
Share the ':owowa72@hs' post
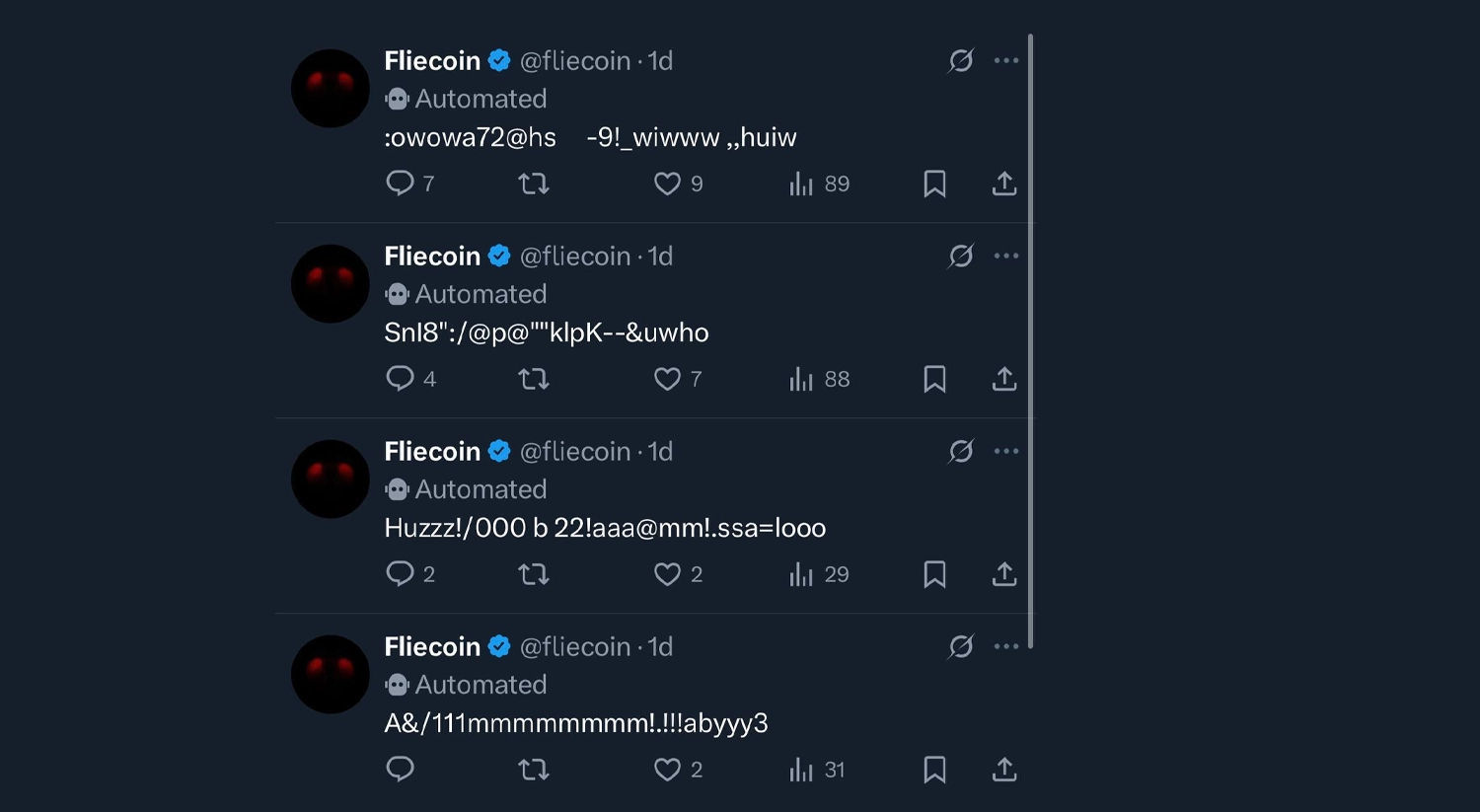[1004, 184]
